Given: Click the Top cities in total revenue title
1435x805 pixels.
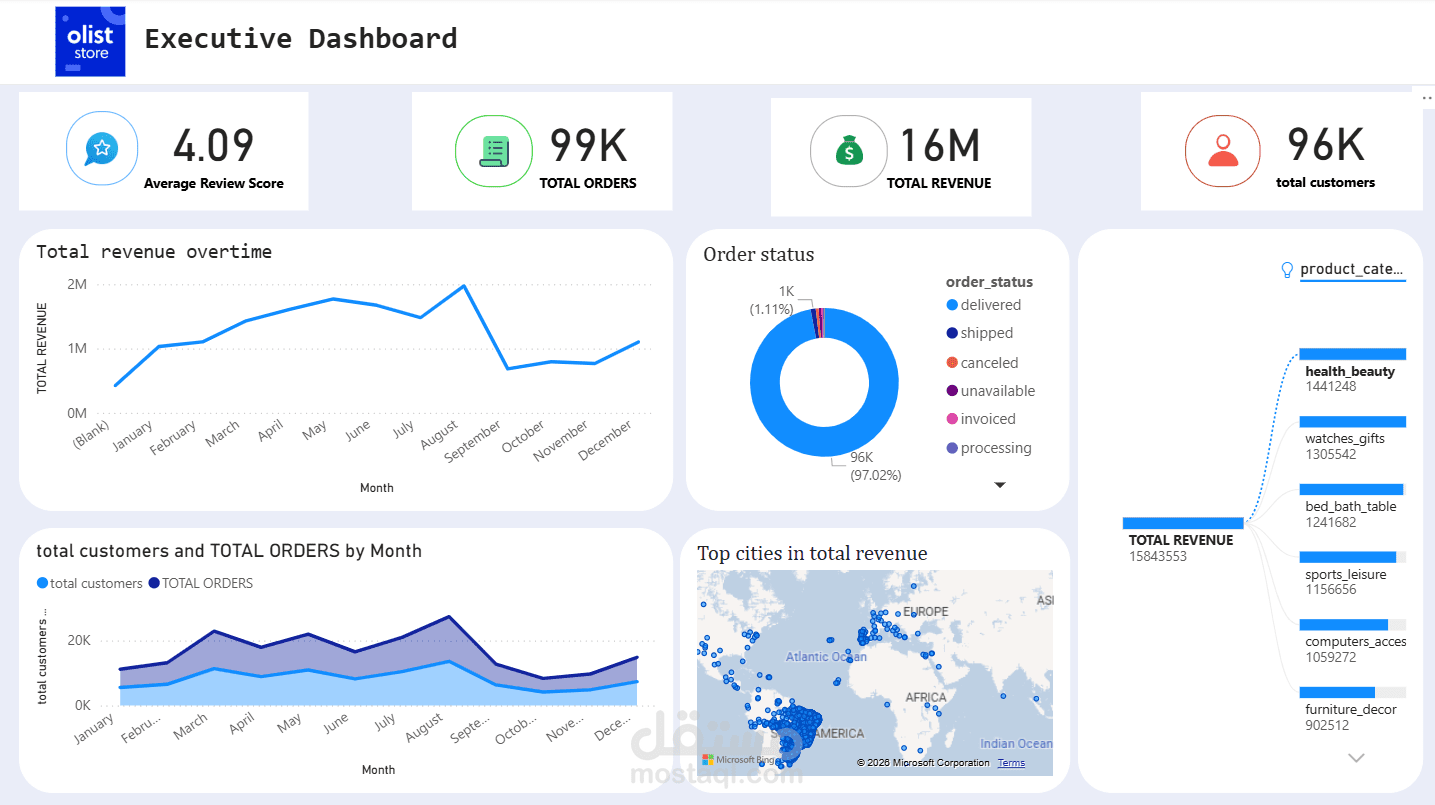Looking at the screenshot, I should coord(812,553).
